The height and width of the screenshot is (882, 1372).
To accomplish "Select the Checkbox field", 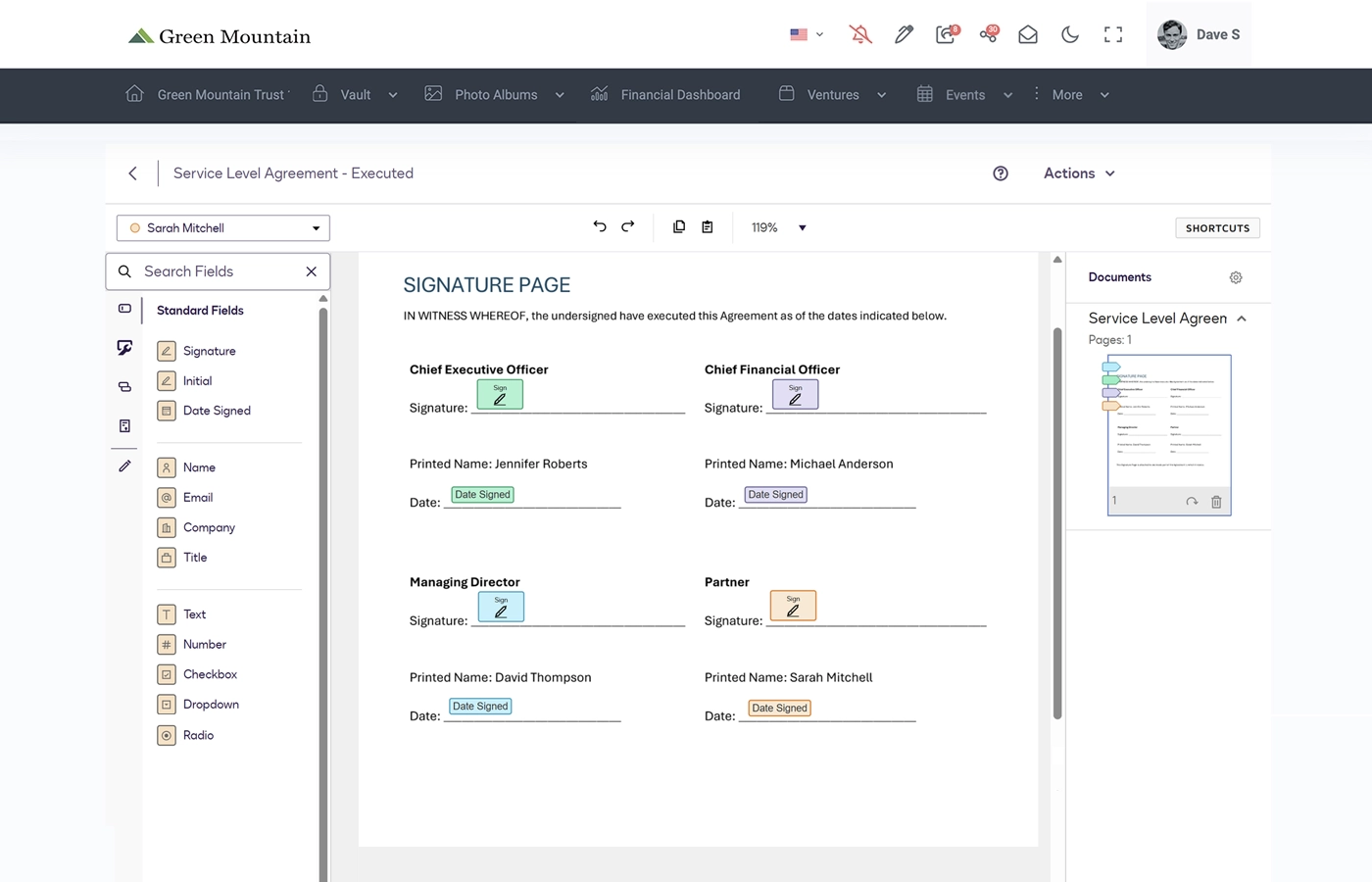I will click(197, 674).
